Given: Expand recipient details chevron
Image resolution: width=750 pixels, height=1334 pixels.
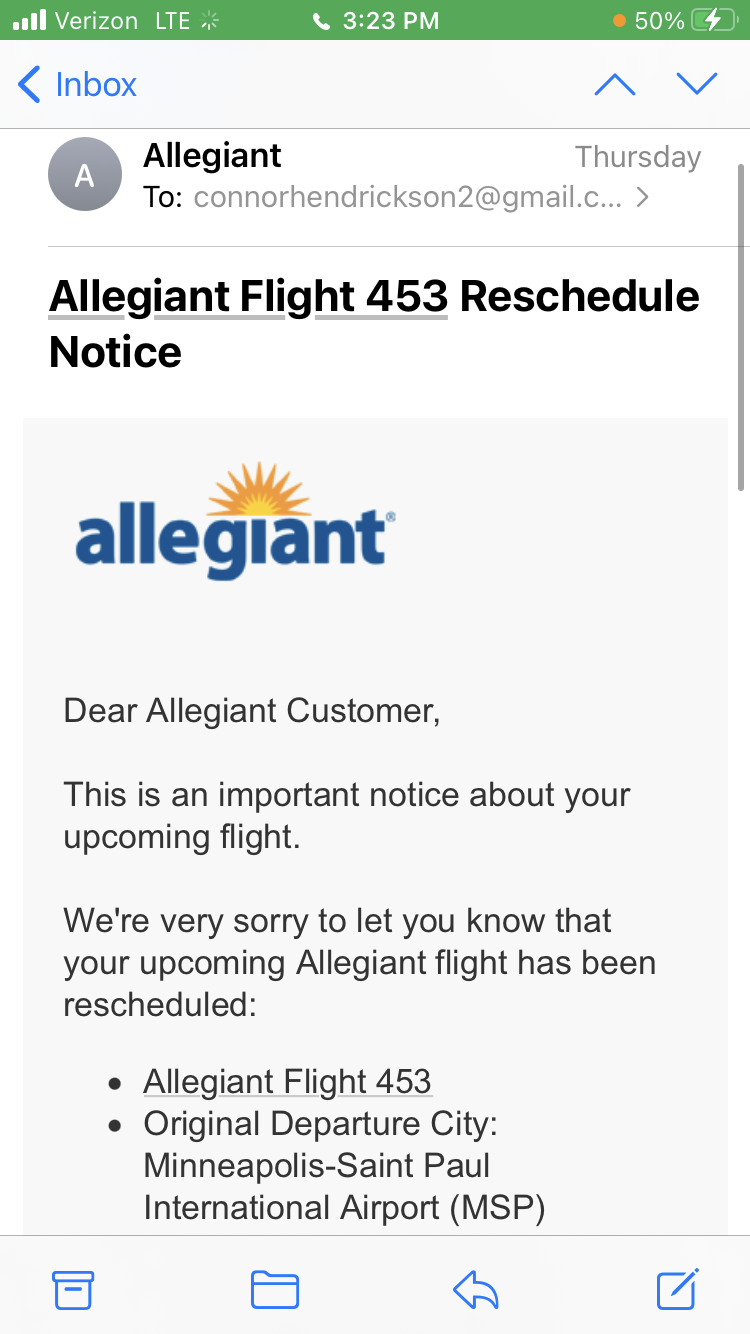Looking at the screenshot, I should 642,198.
